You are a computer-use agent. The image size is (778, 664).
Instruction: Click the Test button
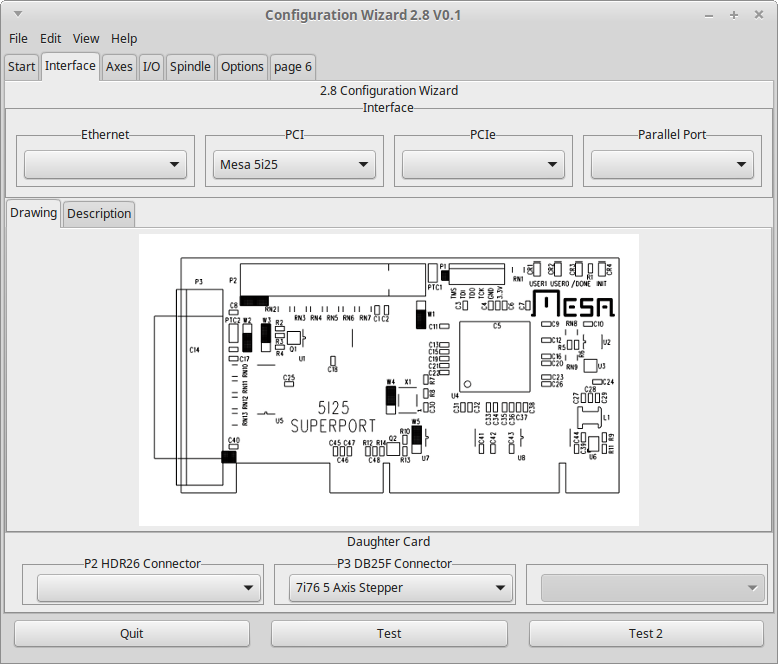389,634
